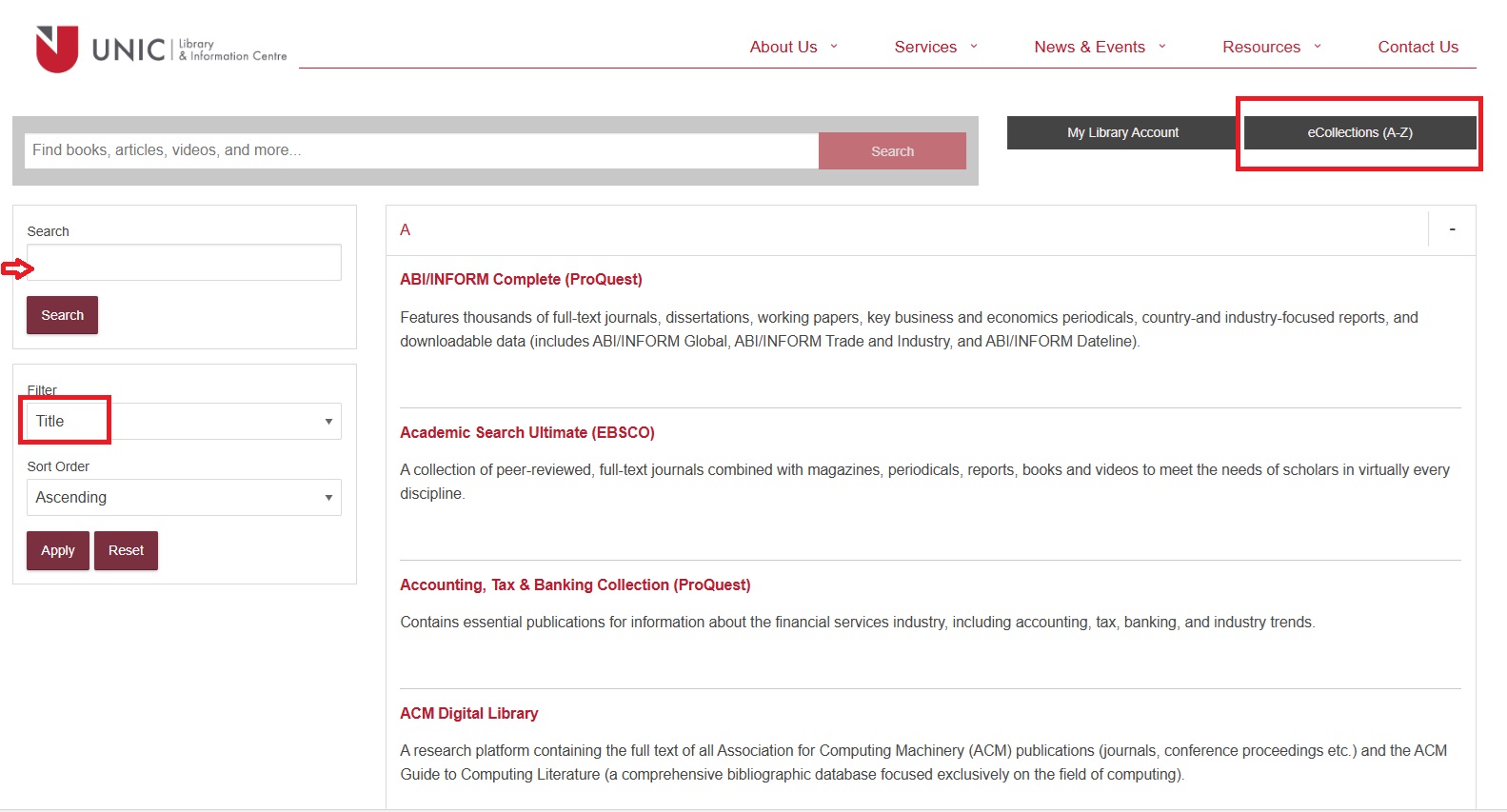Click the section A heading
Image resolution: width=1507 pixels, height=812 pixels.
point(405,229)
